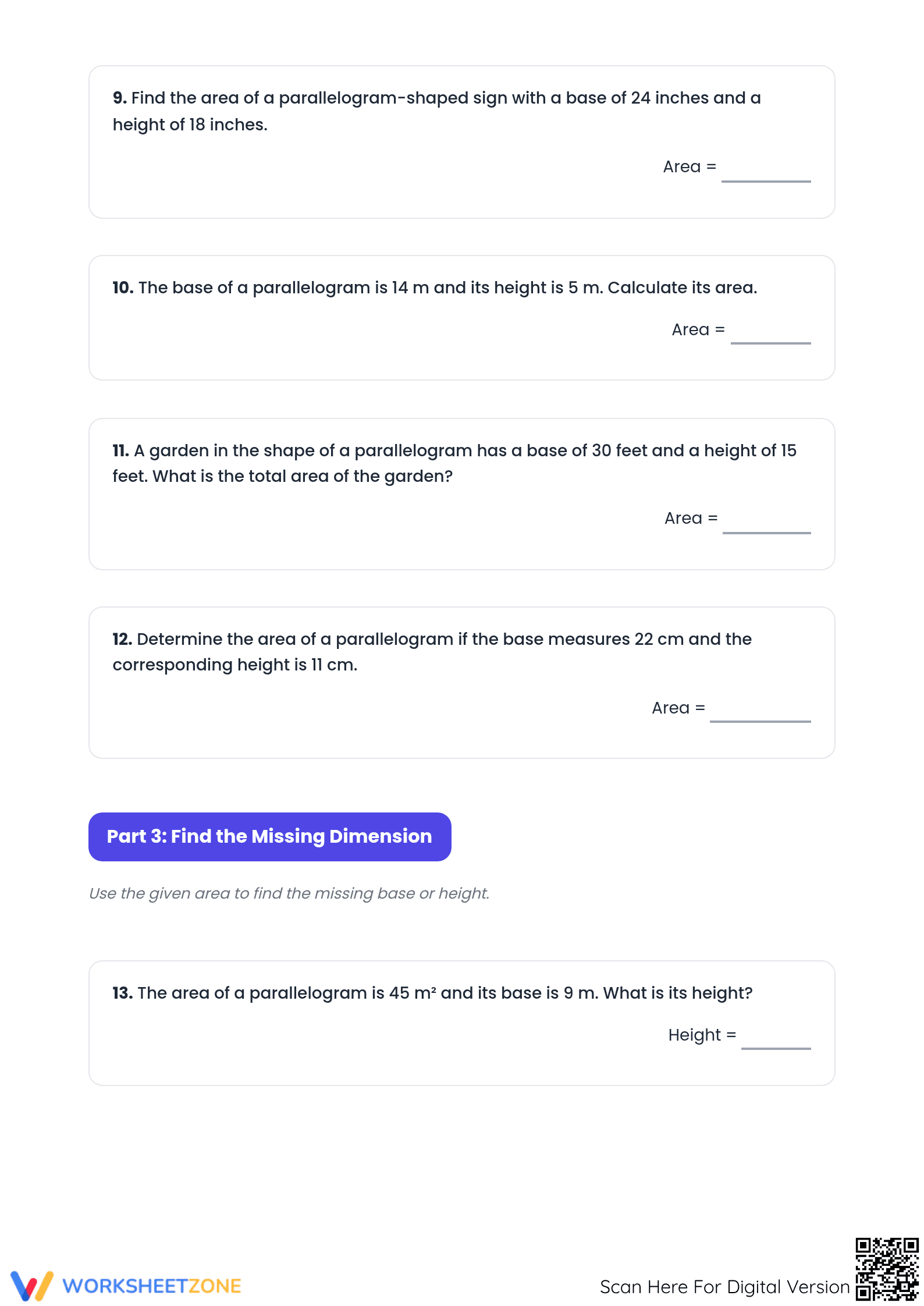Click the Area answer blank for question 10
The width and height of the screenshot is (924, 1306).
(x=770, y=335)
